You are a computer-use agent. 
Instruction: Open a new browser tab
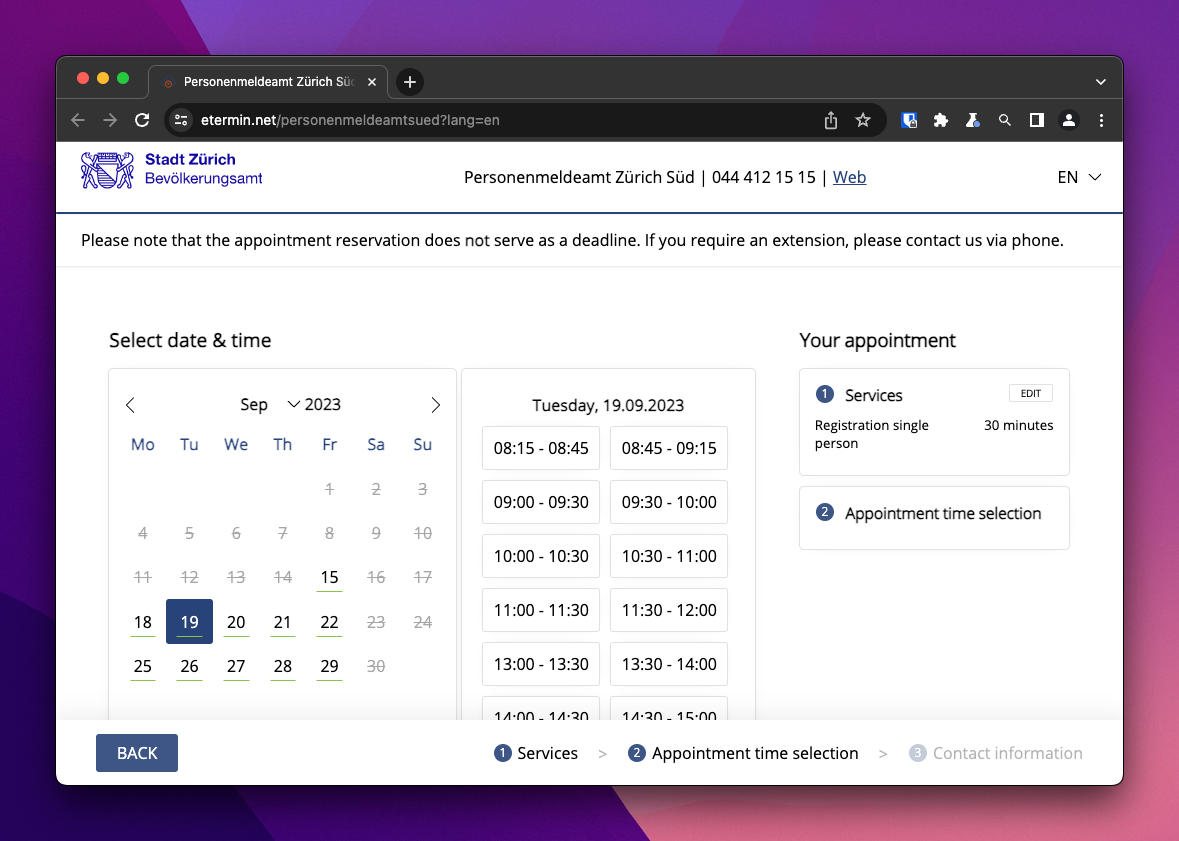click(410, 82)
